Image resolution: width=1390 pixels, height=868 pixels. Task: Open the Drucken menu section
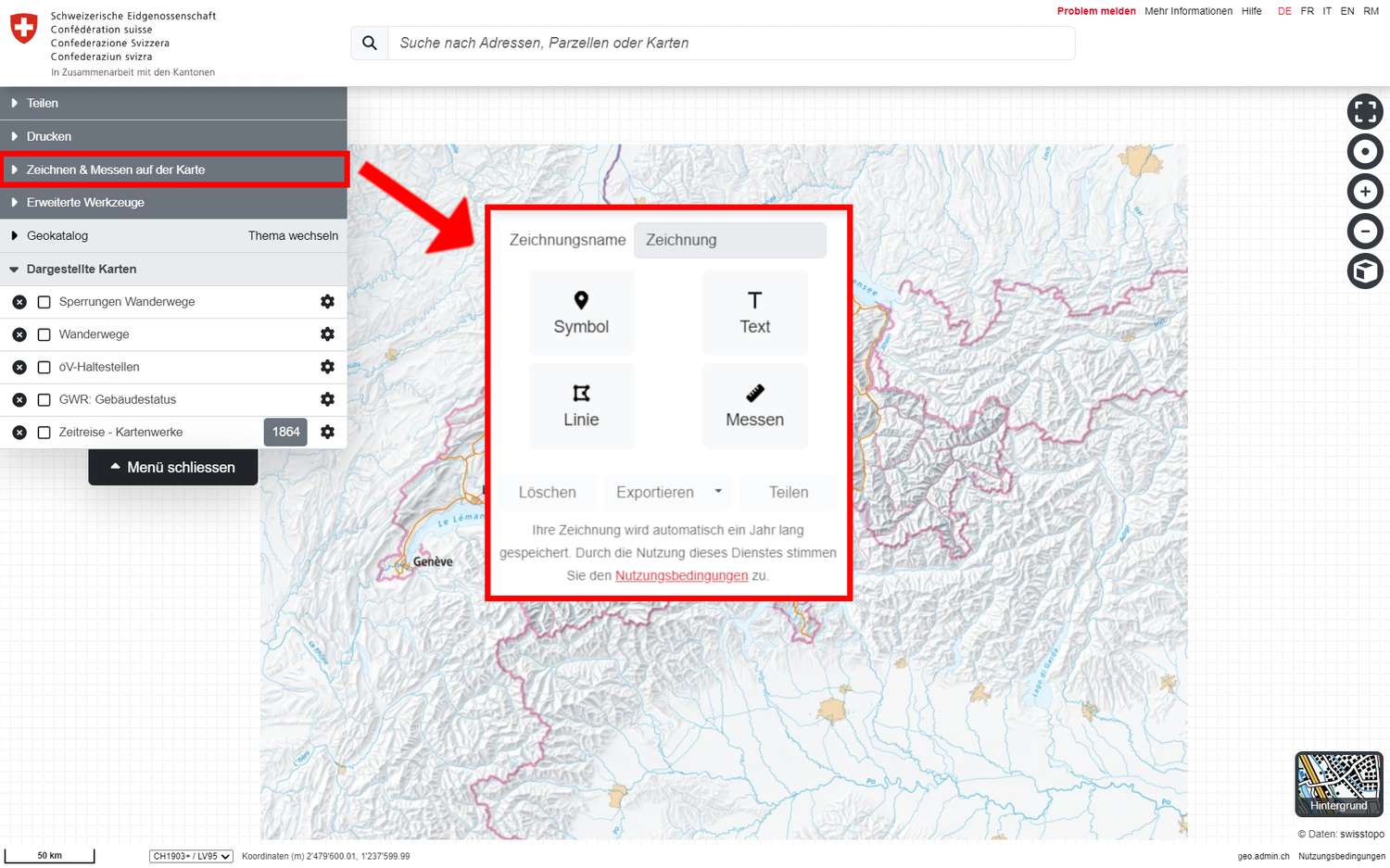(x=48, y=136)
